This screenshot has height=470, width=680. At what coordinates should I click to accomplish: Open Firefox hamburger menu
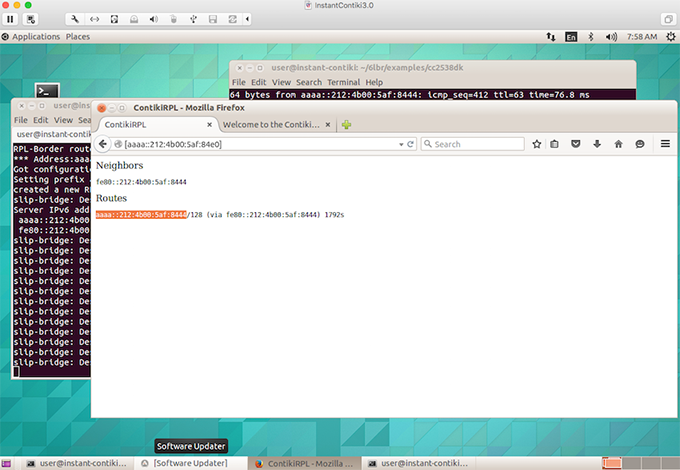(665, 144)
